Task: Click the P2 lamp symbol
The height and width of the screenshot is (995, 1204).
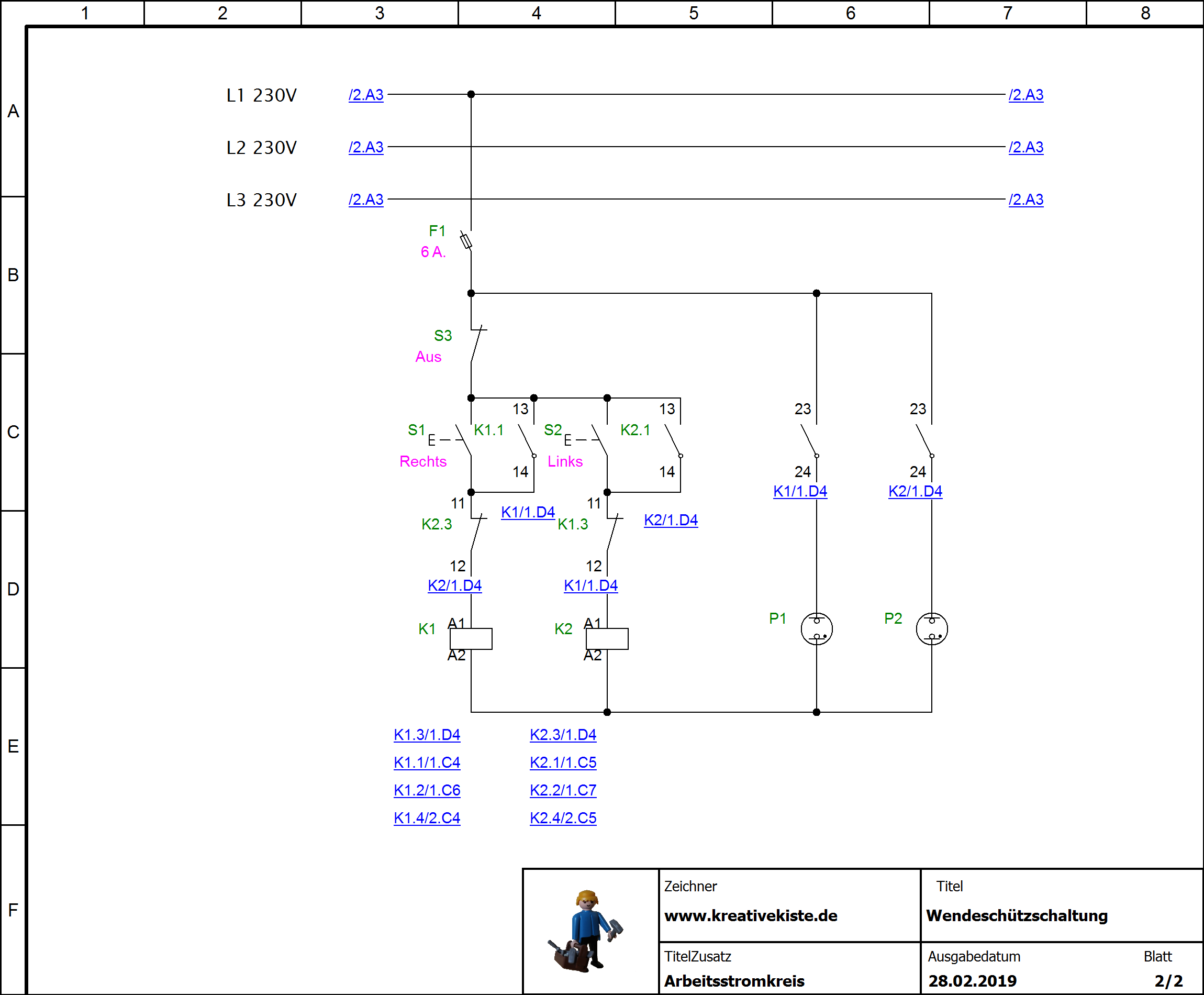Action: click(931, 629)
